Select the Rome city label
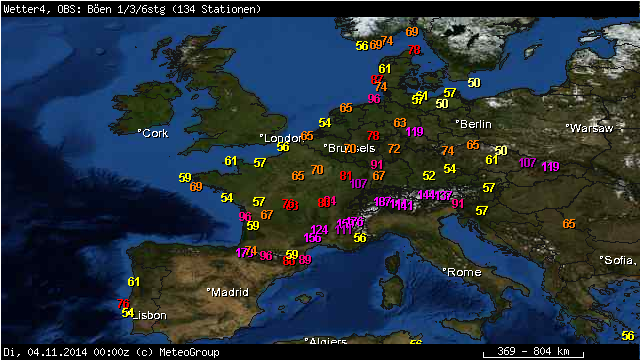This screenshot has height=360, width=640. (462, 272)
